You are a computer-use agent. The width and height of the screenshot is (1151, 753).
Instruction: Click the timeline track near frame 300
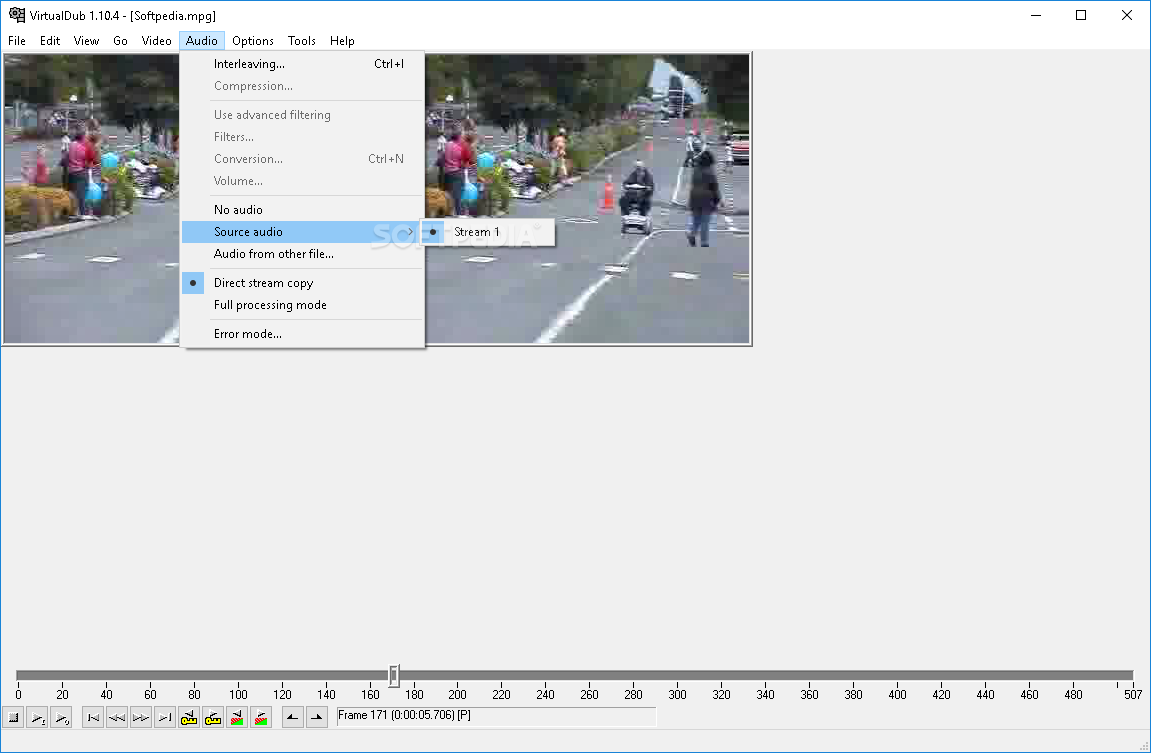click(678, 674)
